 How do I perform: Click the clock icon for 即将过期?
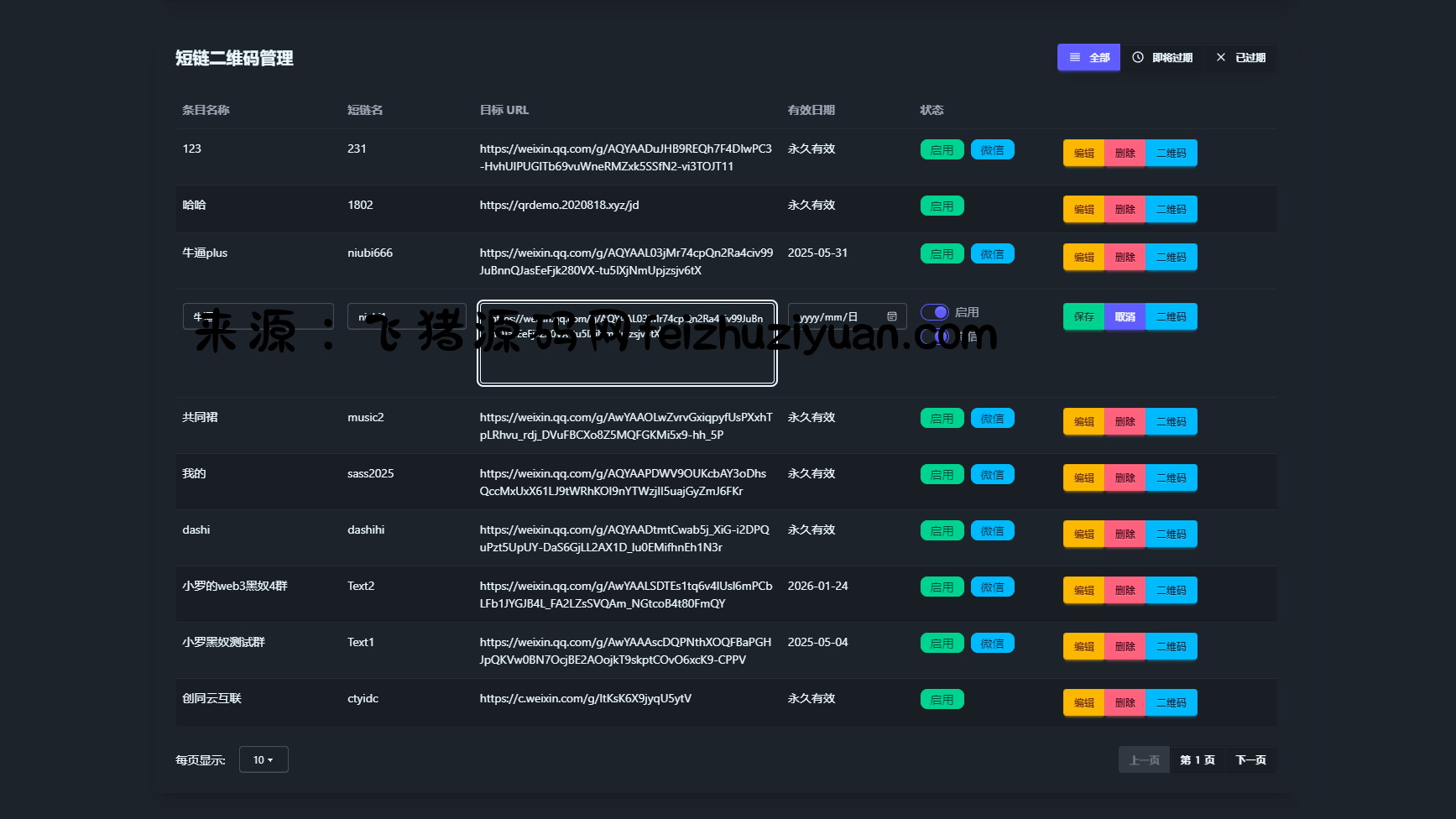(1138, 58)
